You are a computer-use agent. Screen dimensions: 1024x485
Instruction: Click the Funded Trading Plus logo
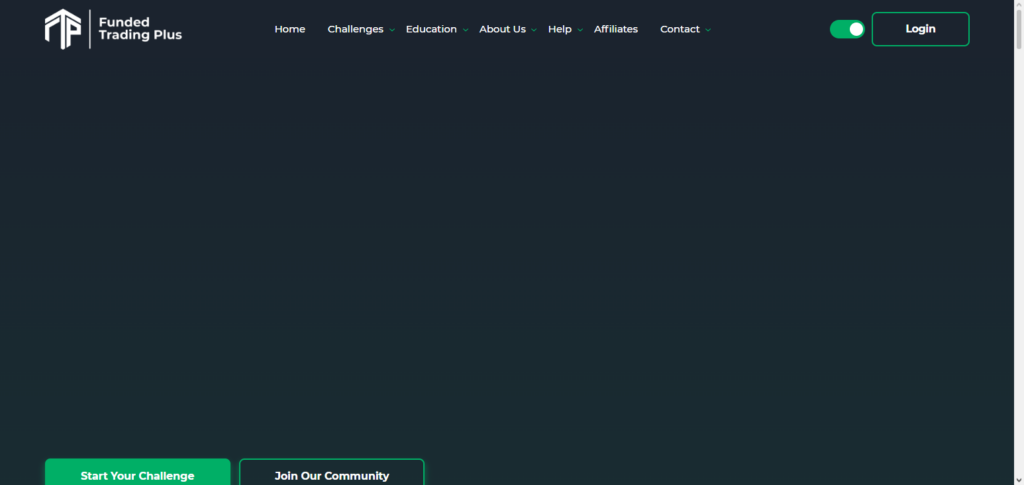(114, 29)
